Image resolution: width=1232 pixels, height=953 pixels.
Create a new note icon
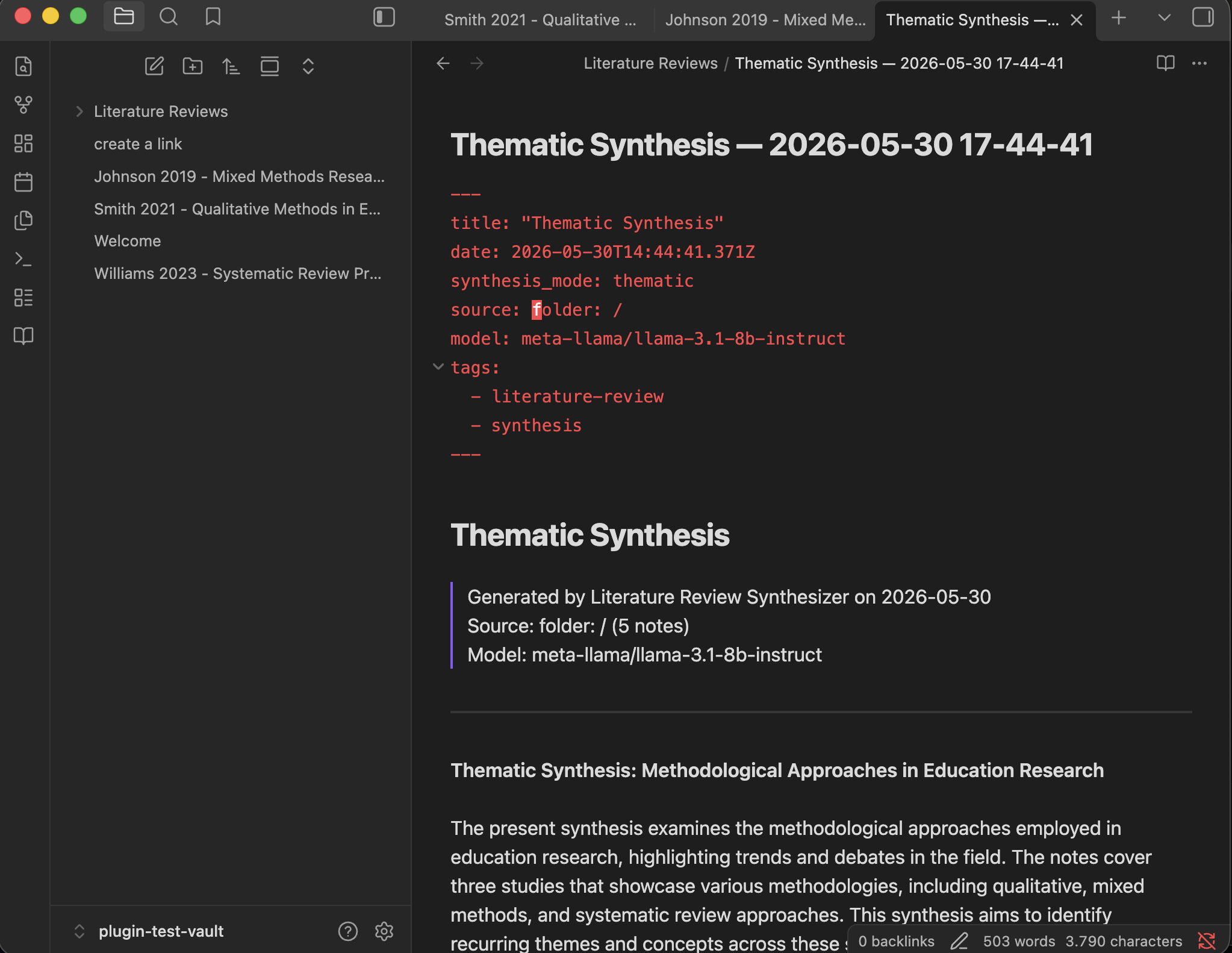[154, 66]
